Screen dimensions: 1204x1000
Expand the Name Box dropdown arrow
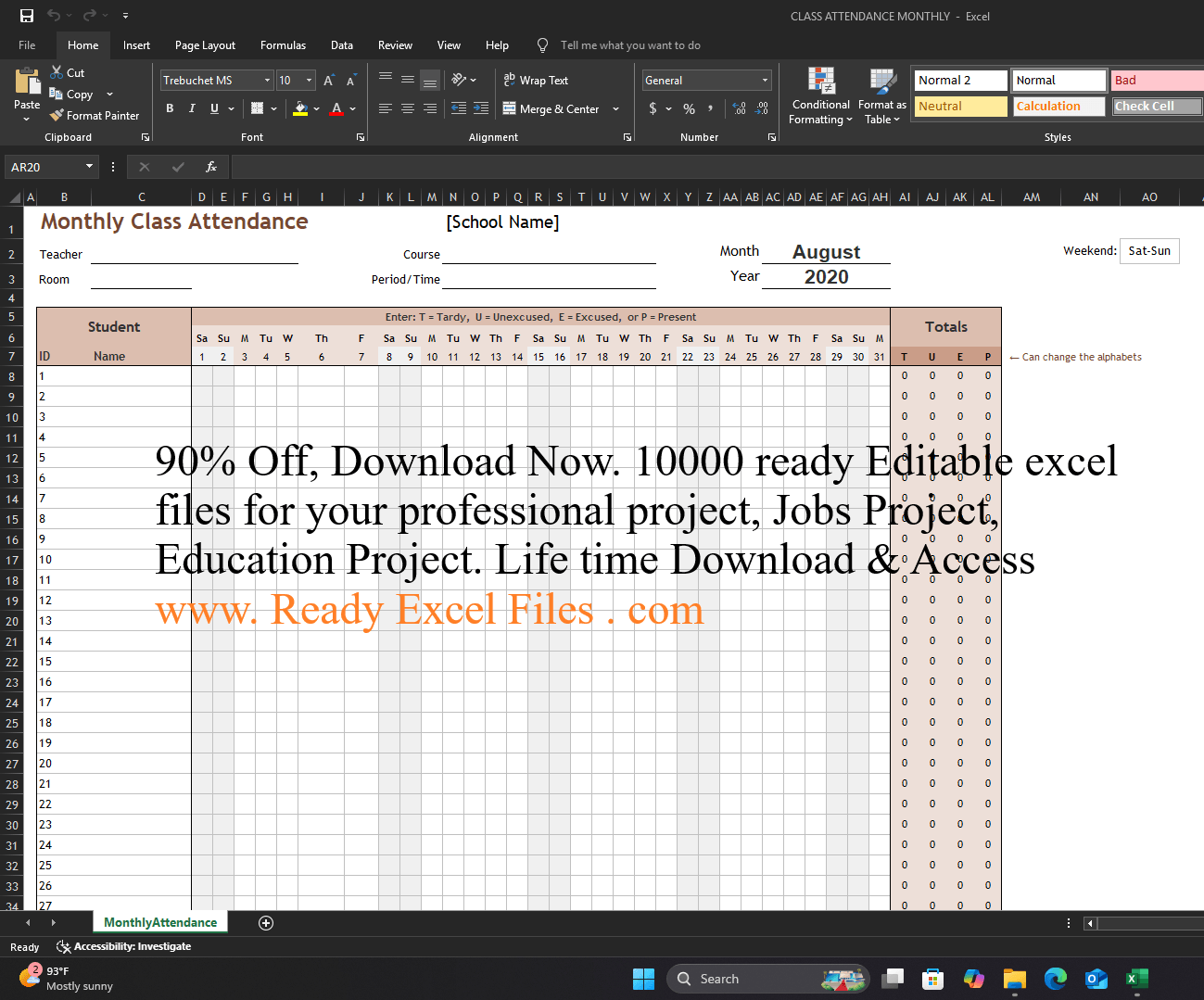[89, 167]
